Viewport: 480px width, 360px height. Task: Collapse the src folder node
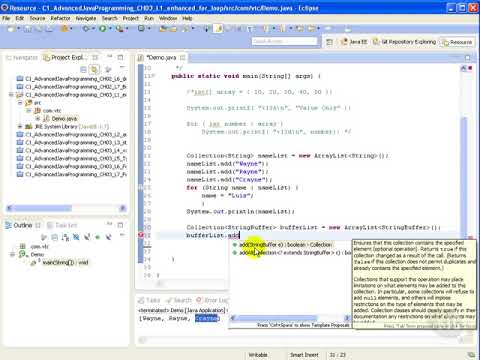[20, 103]
